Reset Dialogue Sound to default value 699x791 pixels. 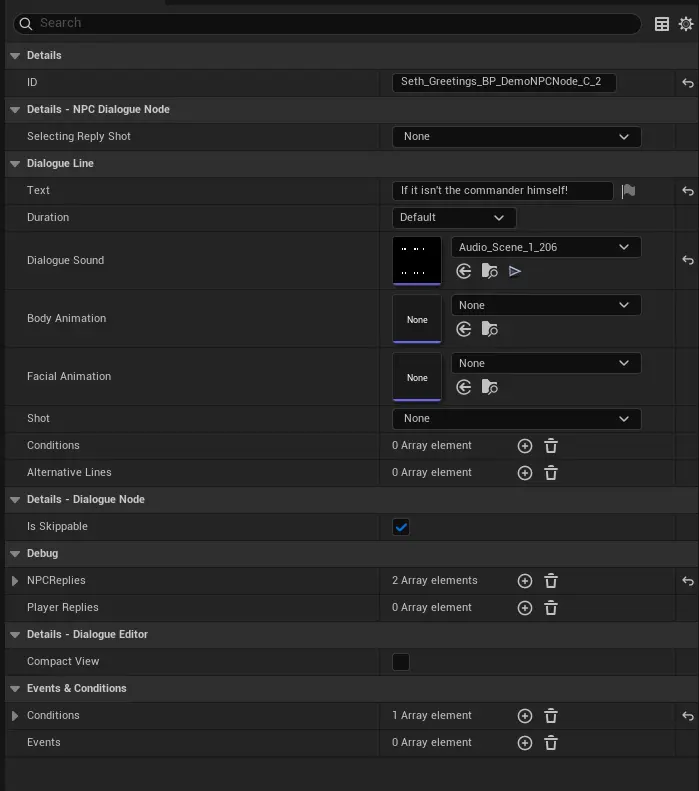[687, 260]
